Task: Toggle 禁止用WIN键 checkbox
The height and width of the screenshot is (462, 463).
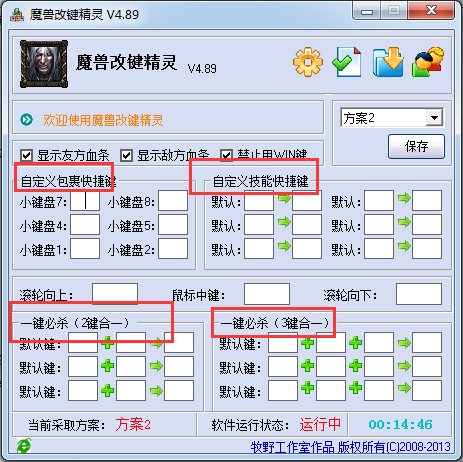Action: [x=226, y=155]
